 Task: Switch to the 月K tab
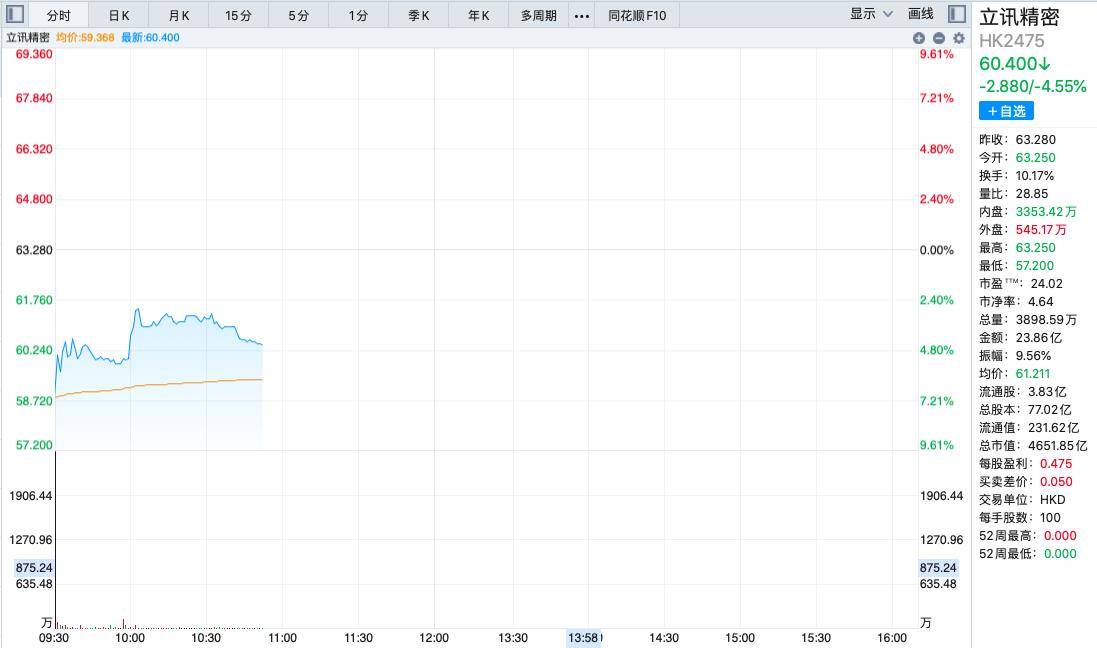[179, 15]
